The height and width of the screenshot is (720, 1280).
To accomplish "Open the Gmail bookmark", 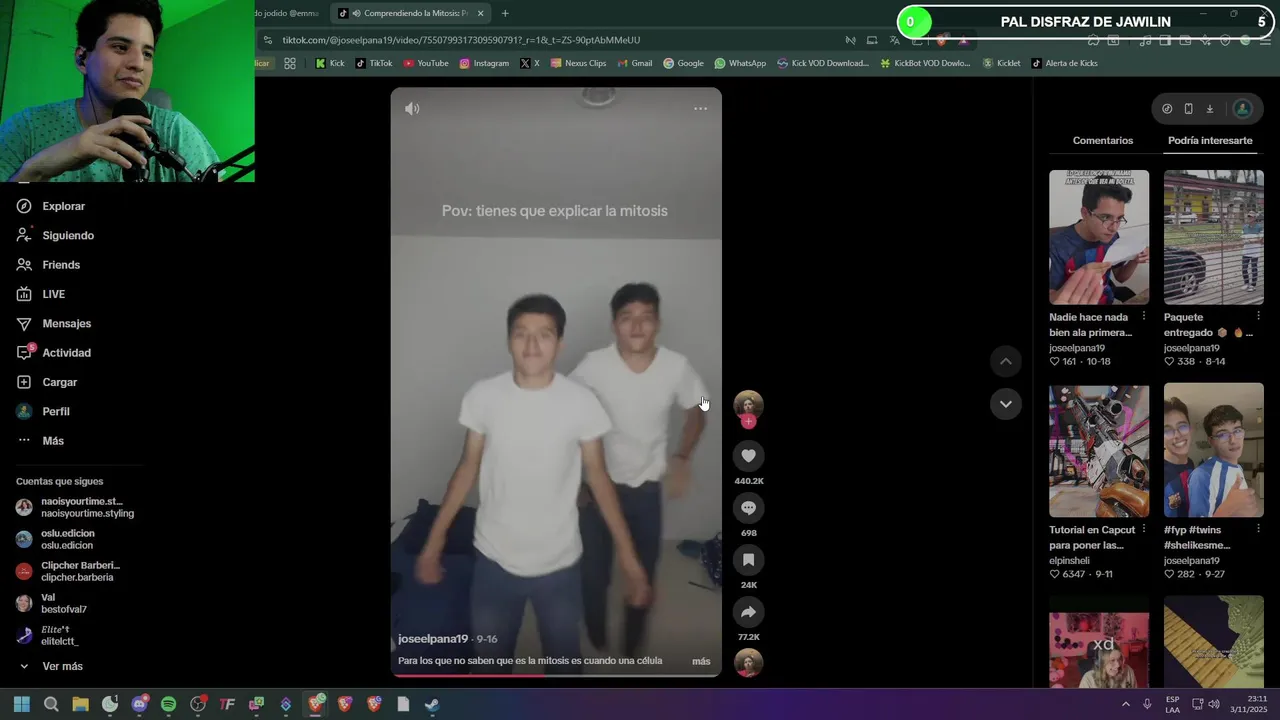I will click(x=634, y=63).
